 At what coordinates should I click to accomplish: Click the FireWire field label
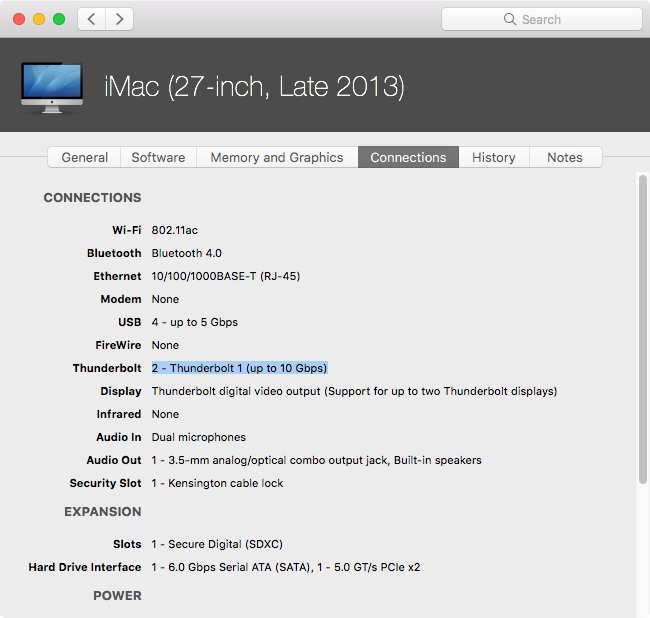click(x=118, y=345)
